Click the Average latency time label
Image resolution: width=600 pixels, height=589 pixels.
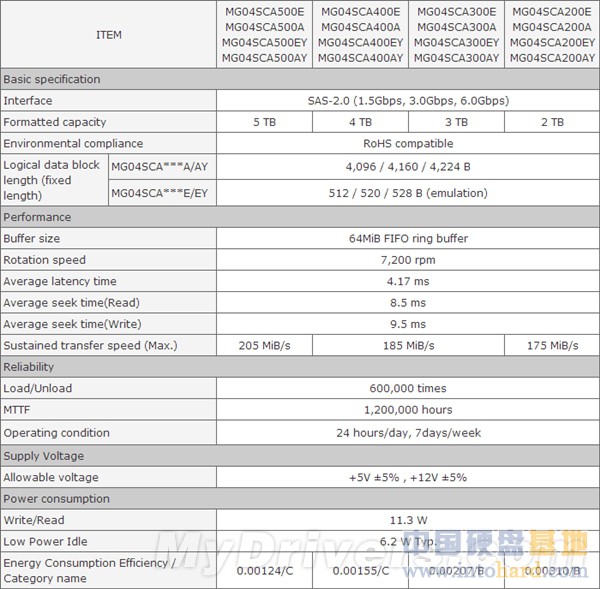[x=60, y=281]
